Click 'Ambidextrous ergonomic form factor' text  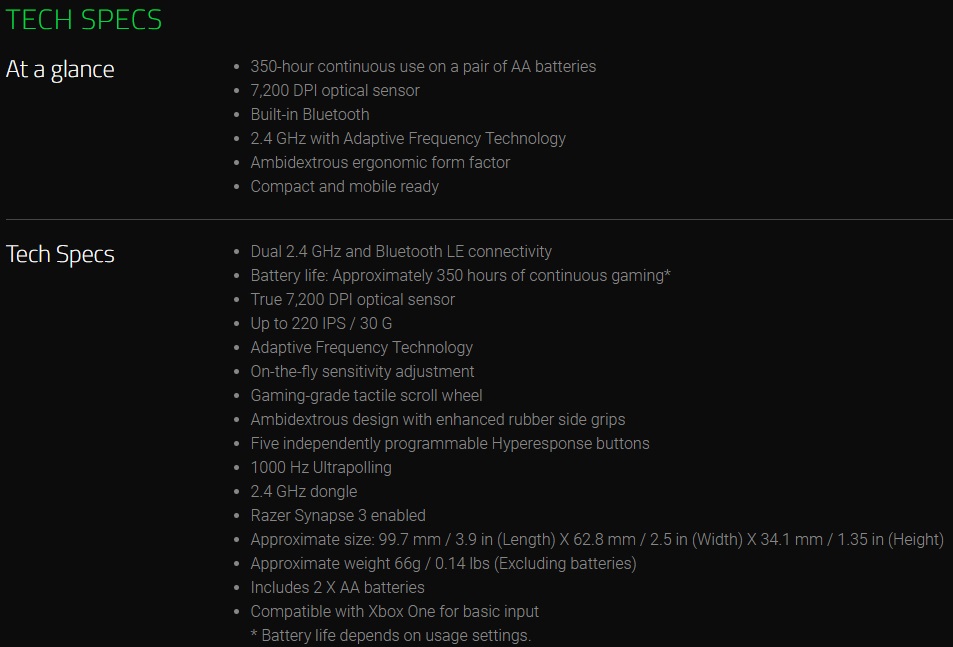tap(380, 162)
